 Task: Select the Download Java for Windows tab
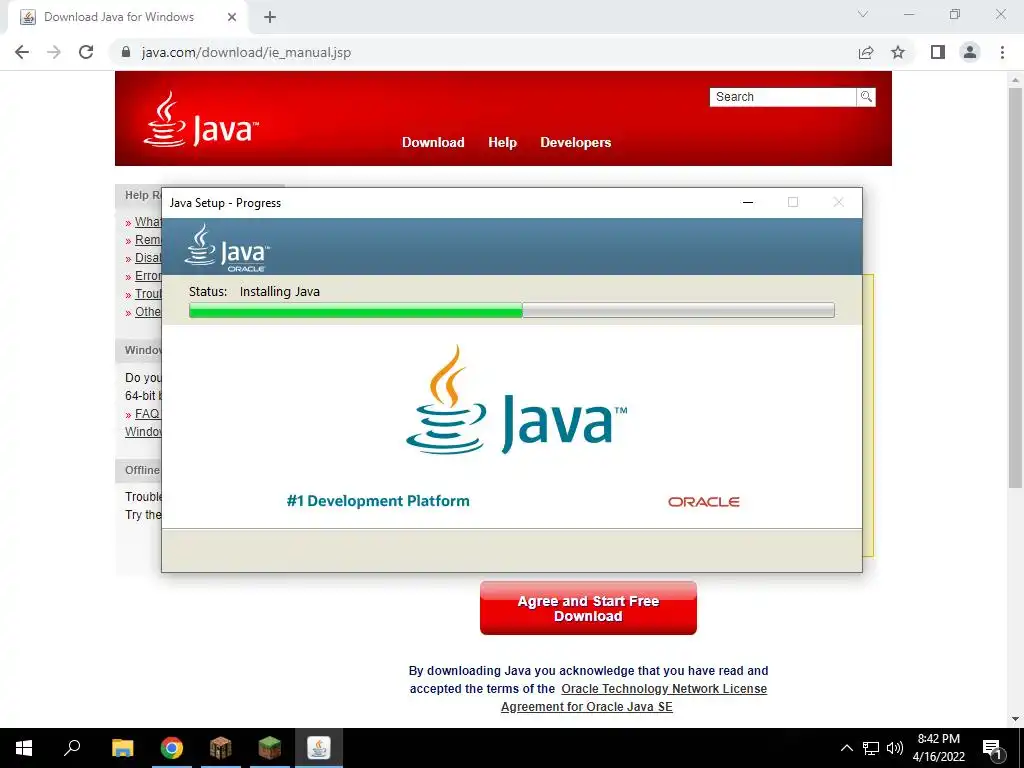coord(128,17)
